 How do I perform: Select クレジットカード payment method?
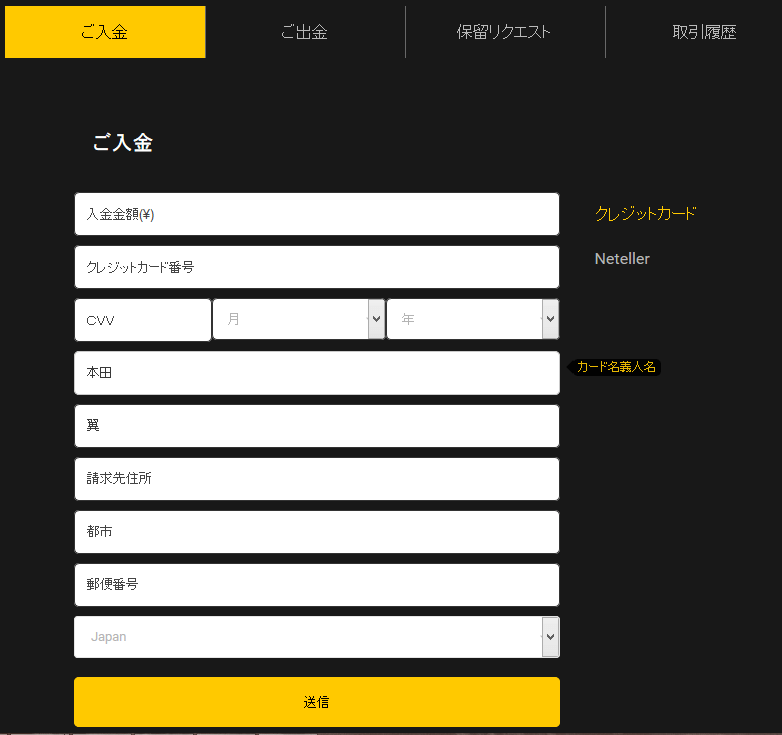(645, 213)
